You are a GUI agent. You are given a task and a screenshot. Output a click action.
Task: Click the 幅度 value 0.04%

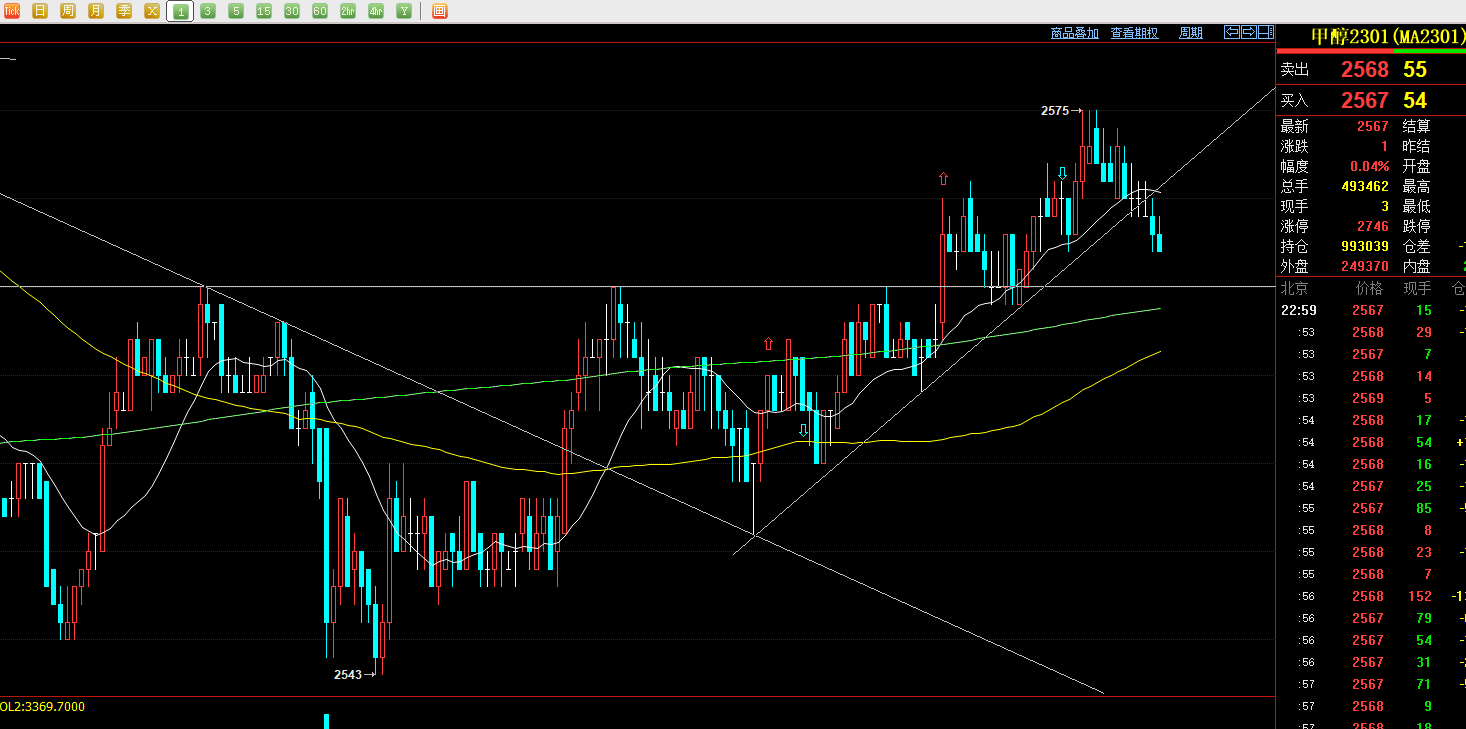[1369, 166]
